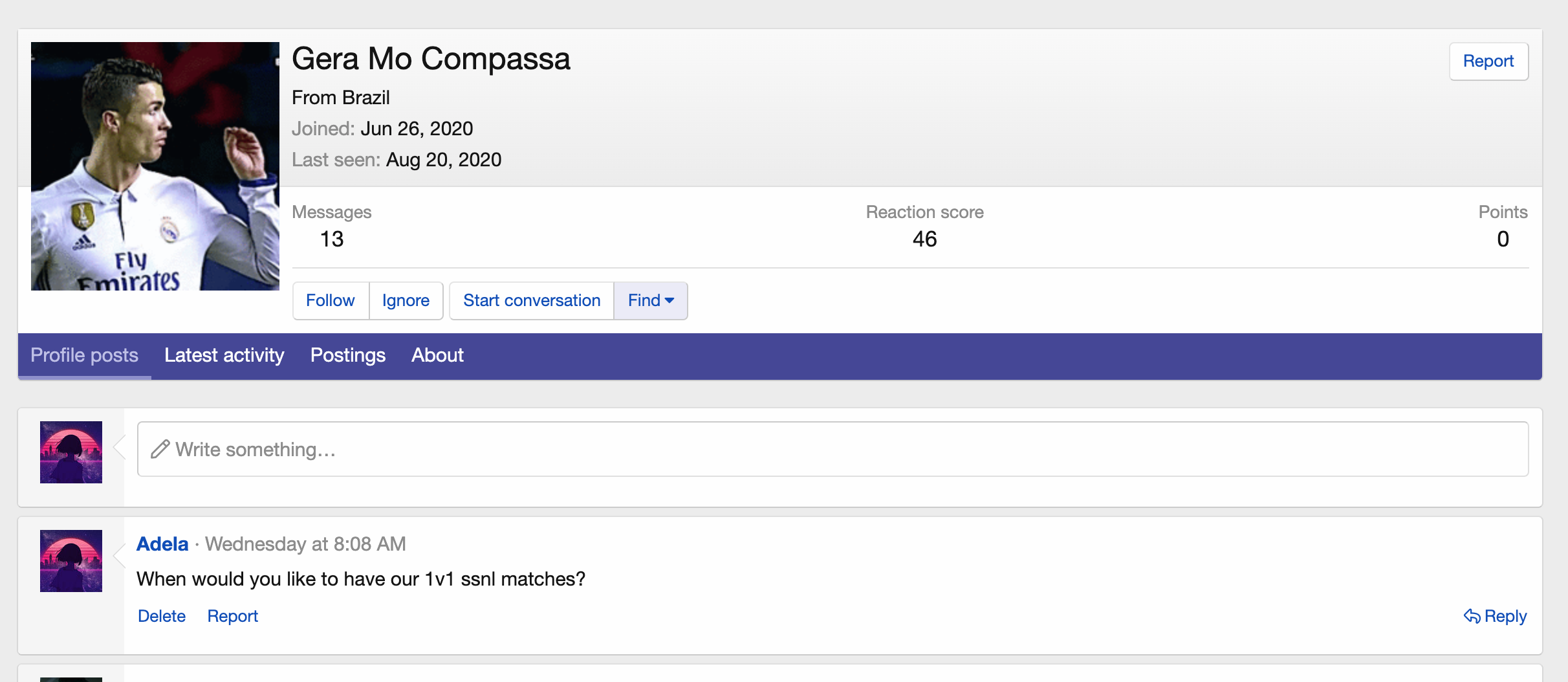Screen dimensions: 1568x682
Task: Open the Postings tab
Action: point(348,355)
